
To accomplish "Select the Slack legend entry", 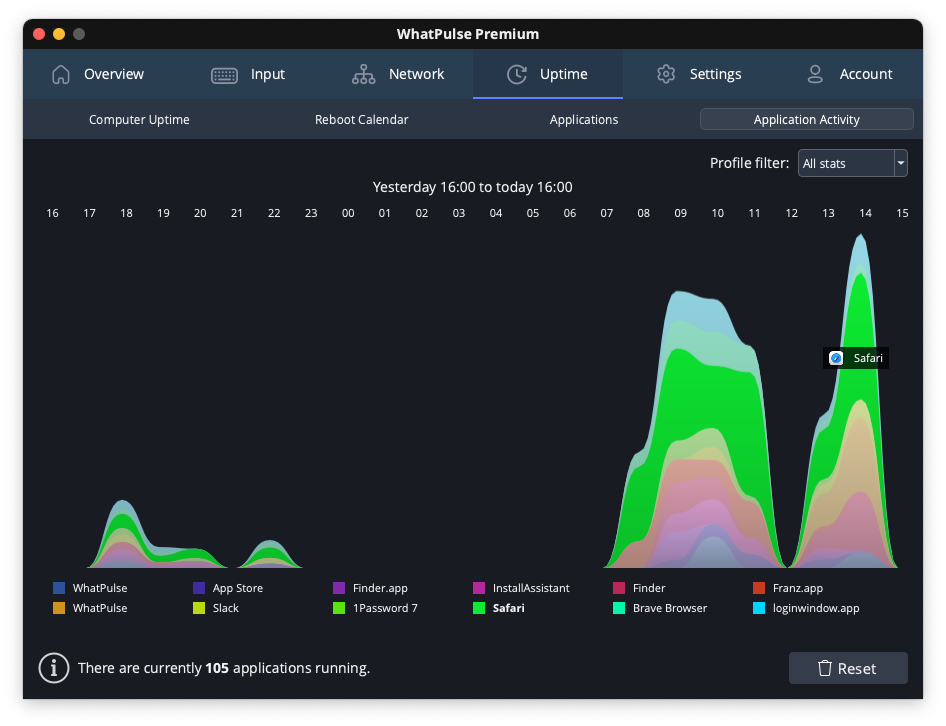I will 225,608.
